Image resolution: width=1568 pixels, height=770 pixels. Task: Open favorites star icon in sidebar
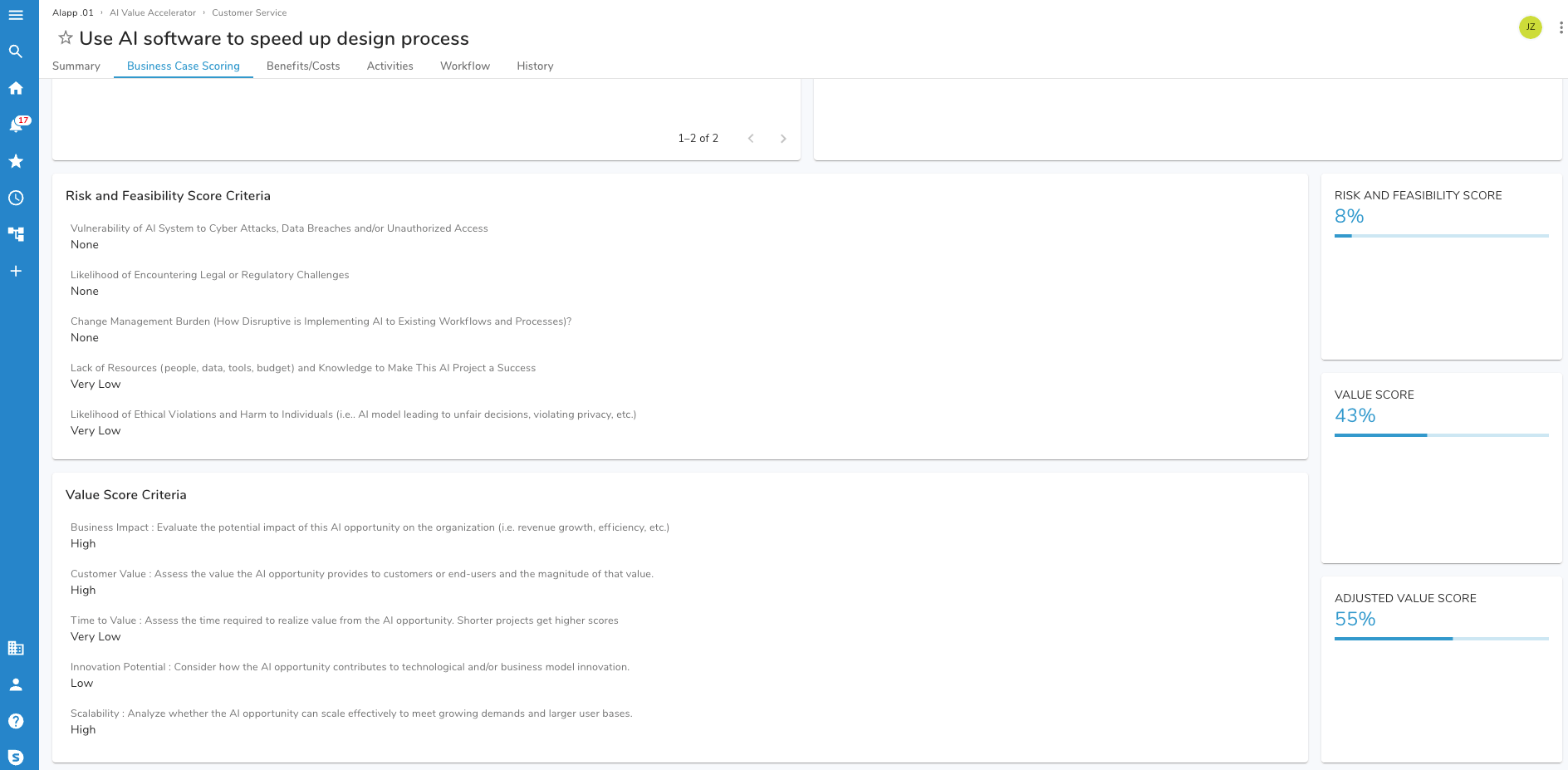point(16,161)
